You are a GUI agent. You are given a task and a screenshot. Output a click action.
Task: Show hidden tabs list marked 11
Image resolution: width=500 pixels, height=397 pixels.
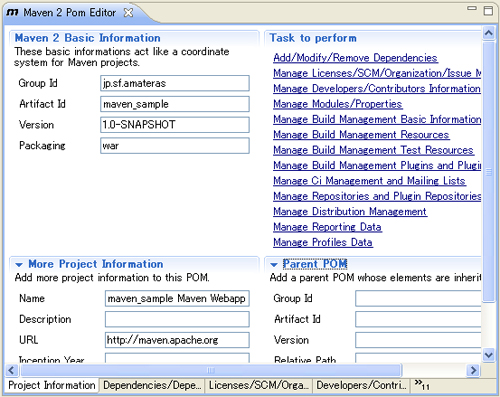point(422,385)
